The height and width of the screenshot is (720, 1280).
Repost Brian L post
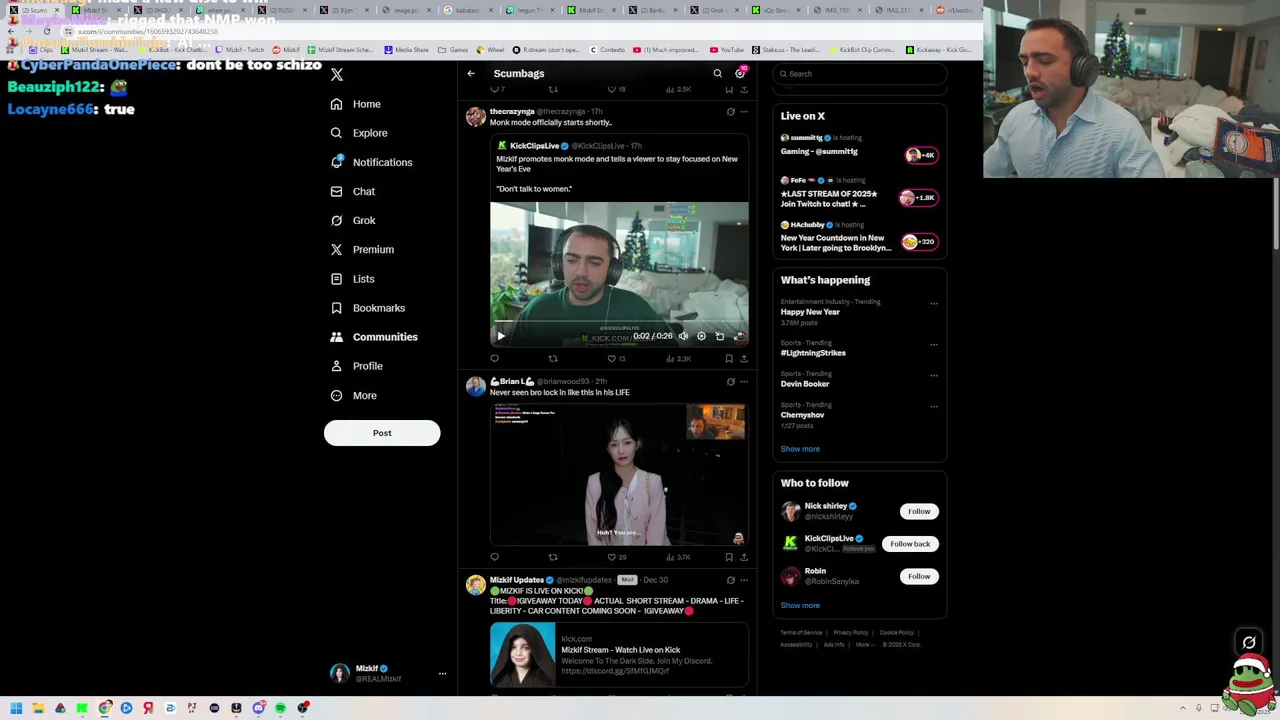click(553, 557)
